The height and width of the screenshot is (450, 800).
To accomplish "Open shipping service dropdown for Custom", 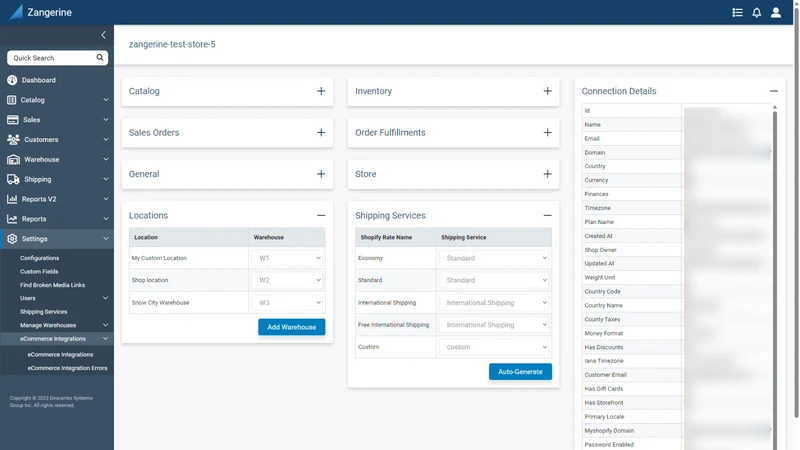I will point(494,347).
